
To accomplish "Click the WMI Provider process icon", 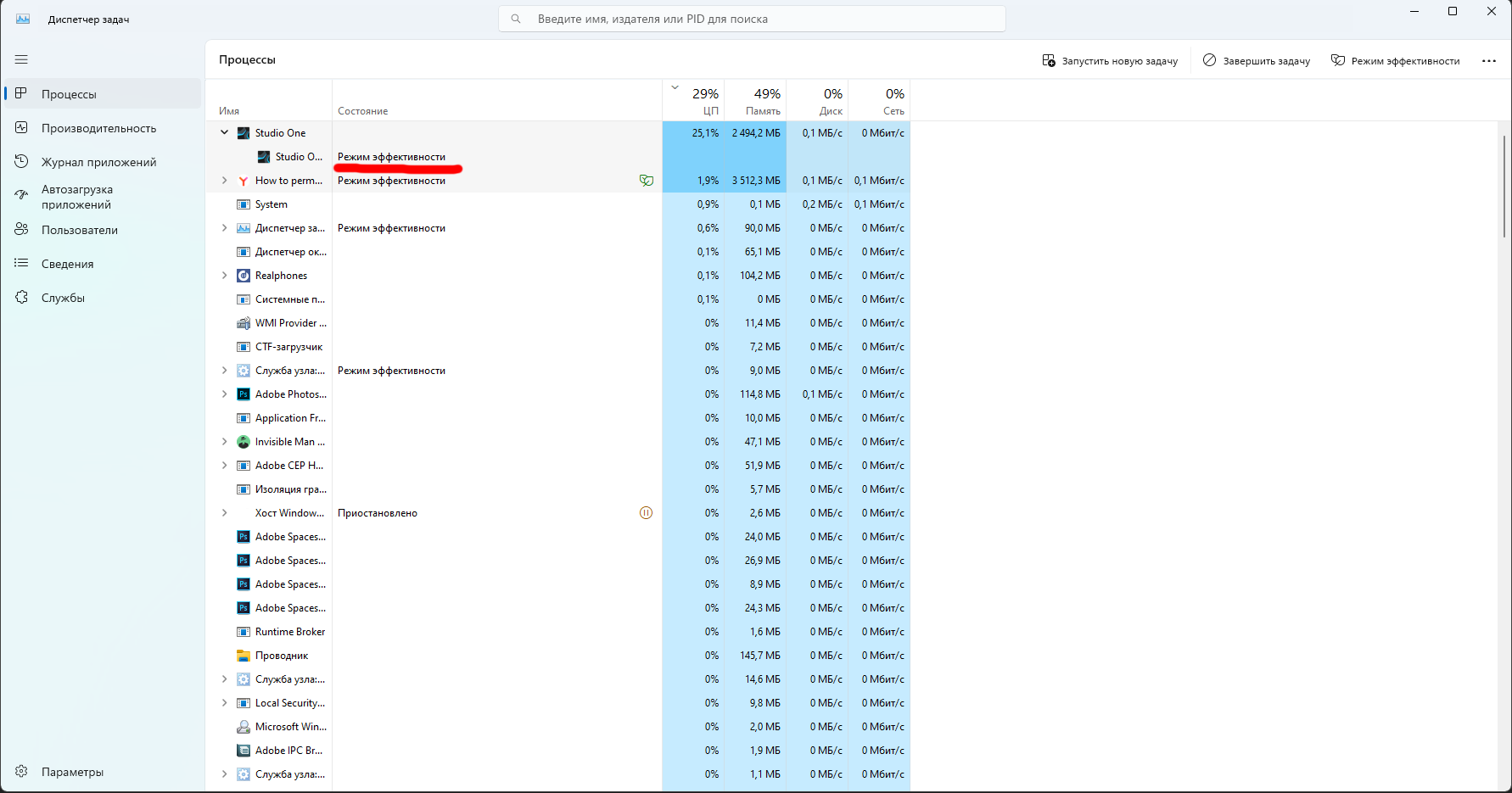I will [244, 323].
